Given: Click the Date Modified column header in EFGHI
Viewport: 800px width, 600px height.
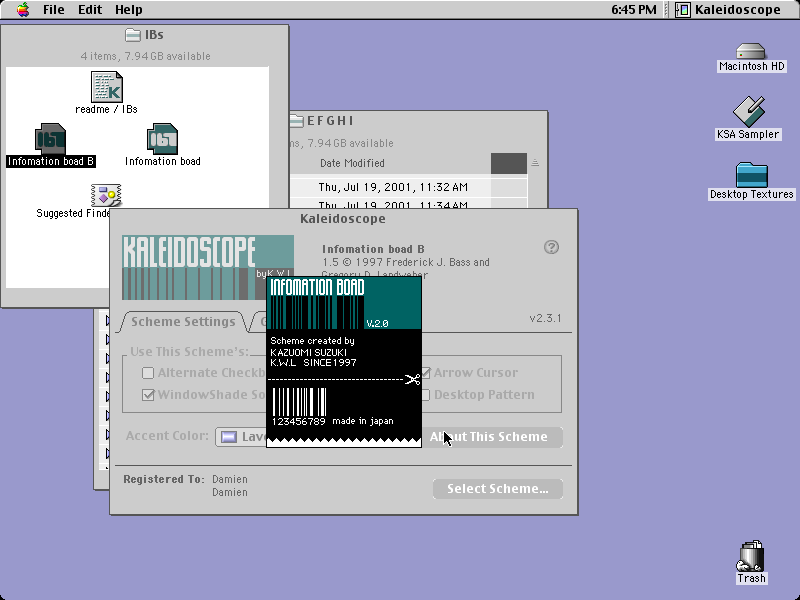Looking at the screenshot, I should 352,163.
